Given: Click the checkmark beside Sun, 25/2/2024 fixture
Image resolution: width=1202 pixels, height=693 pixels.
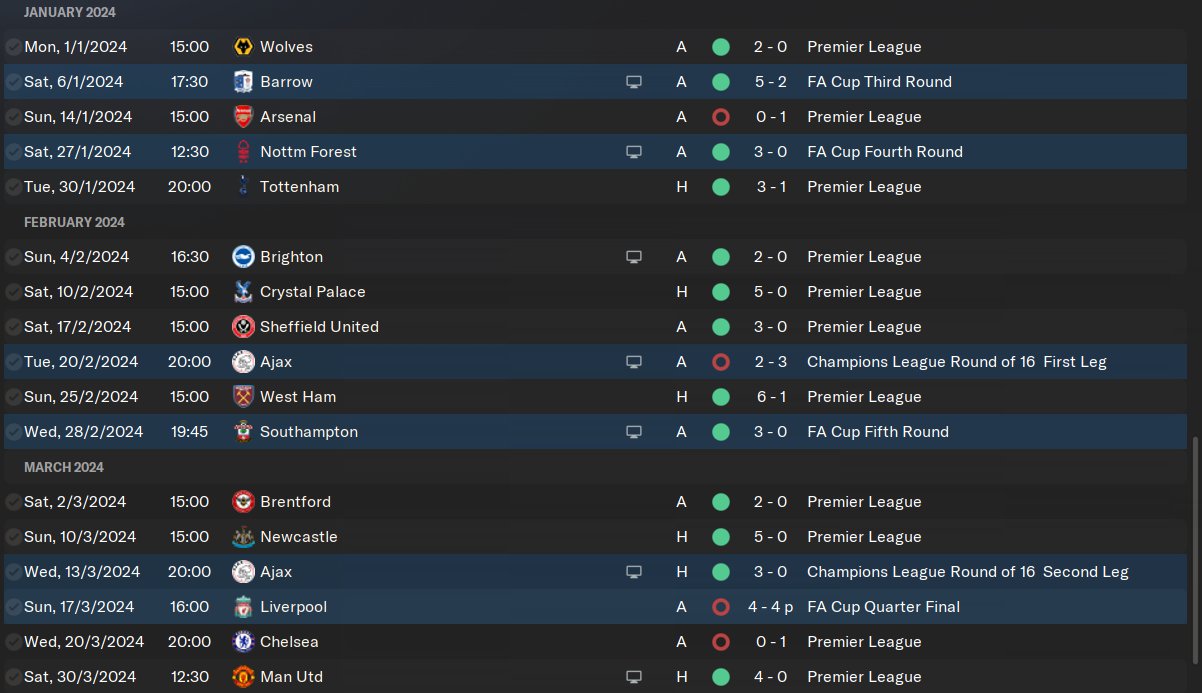Looking at the screenshot, I should coord(13,397).
